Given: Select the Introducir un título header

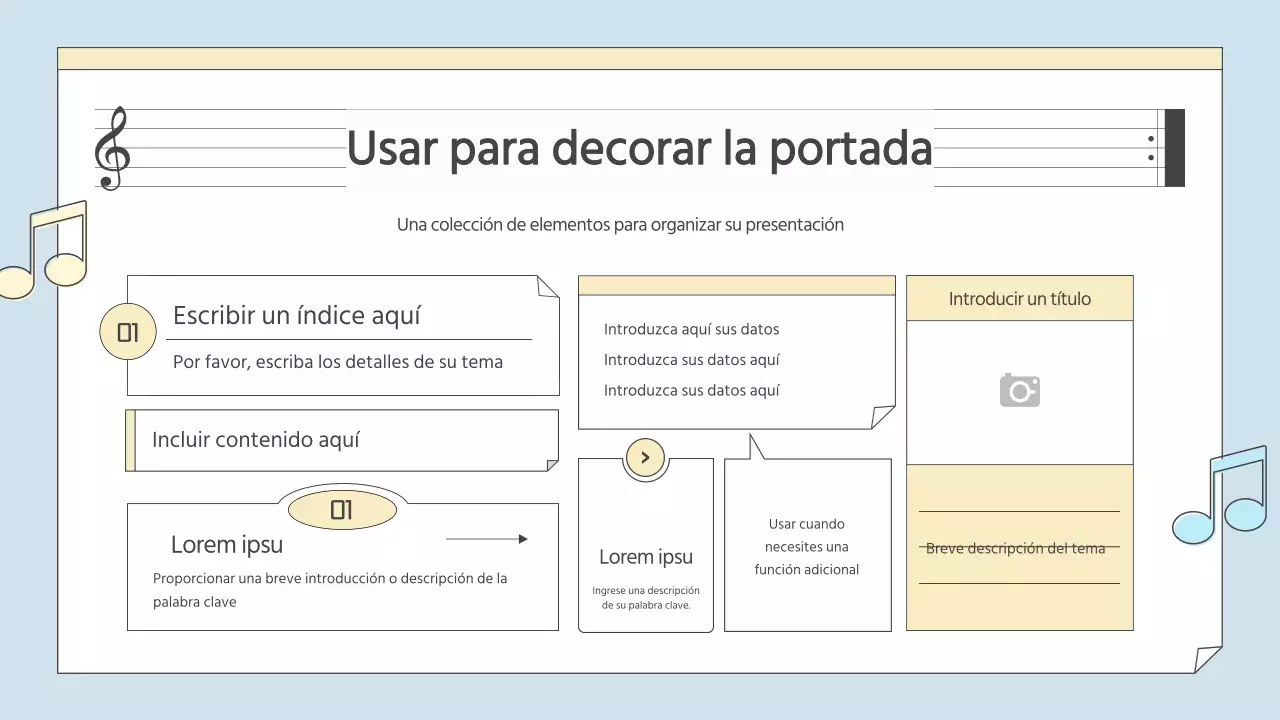Looking at the screenshot, I should 1019,297.
